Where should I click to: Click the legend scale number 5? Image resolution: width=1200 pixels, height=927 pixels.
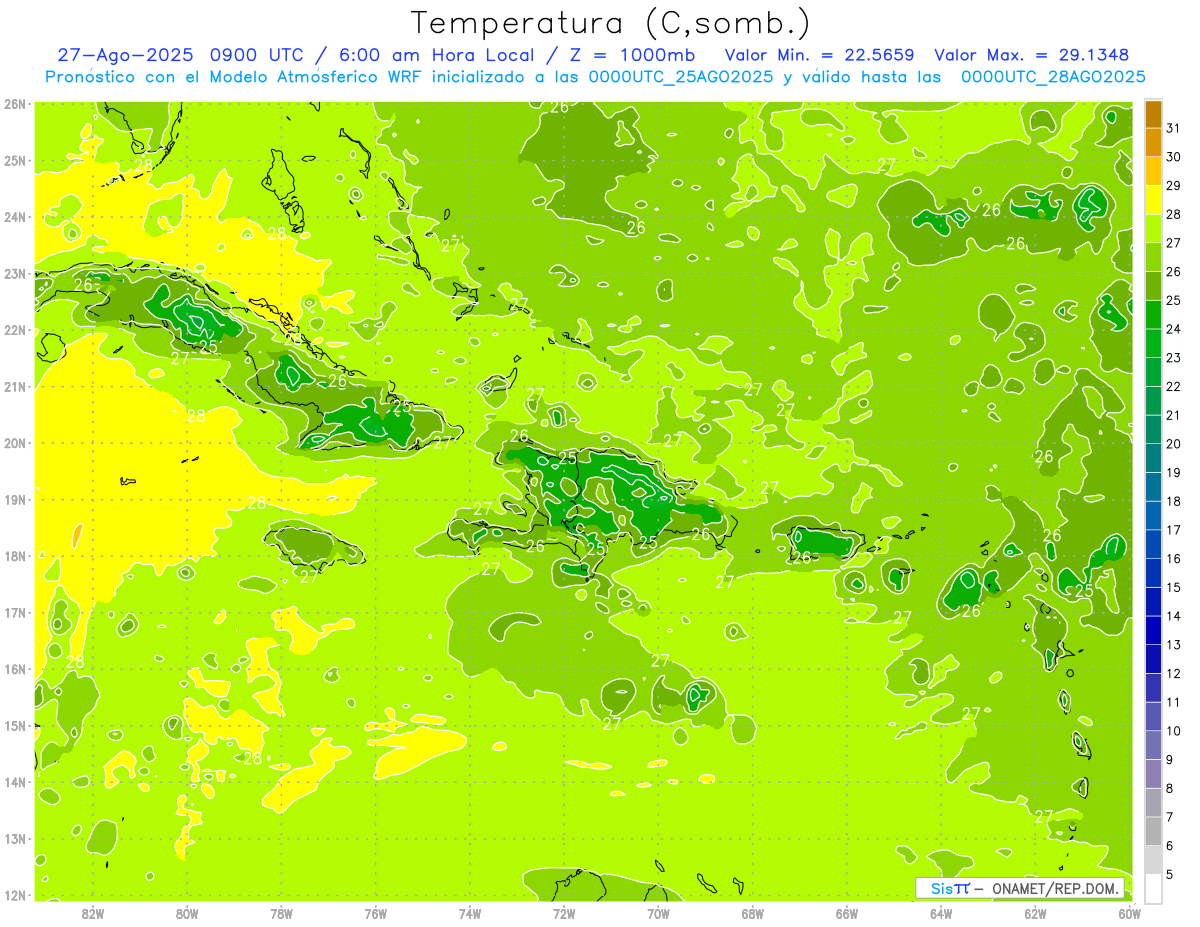point(1170,875)
